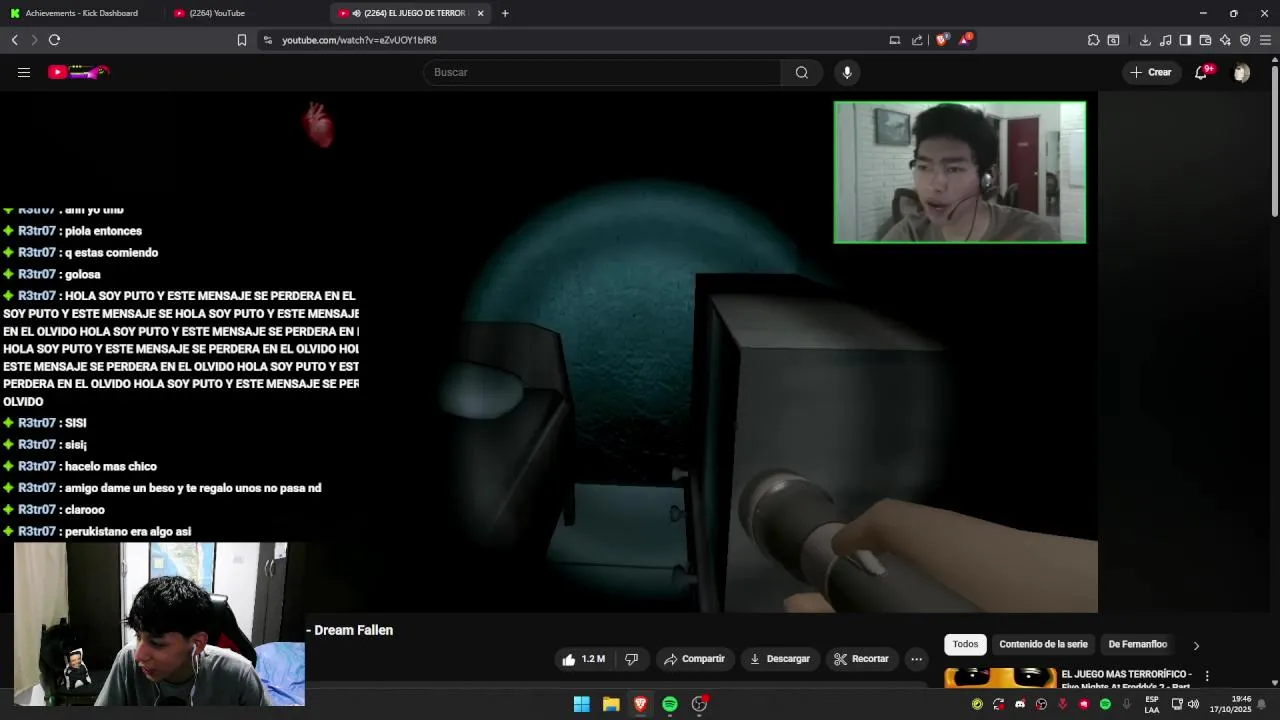Image resolution: width=1280 pixels, height=720 pixels.
Task: Open Brave Rewards triangle icon
Action: pos(965,40)
